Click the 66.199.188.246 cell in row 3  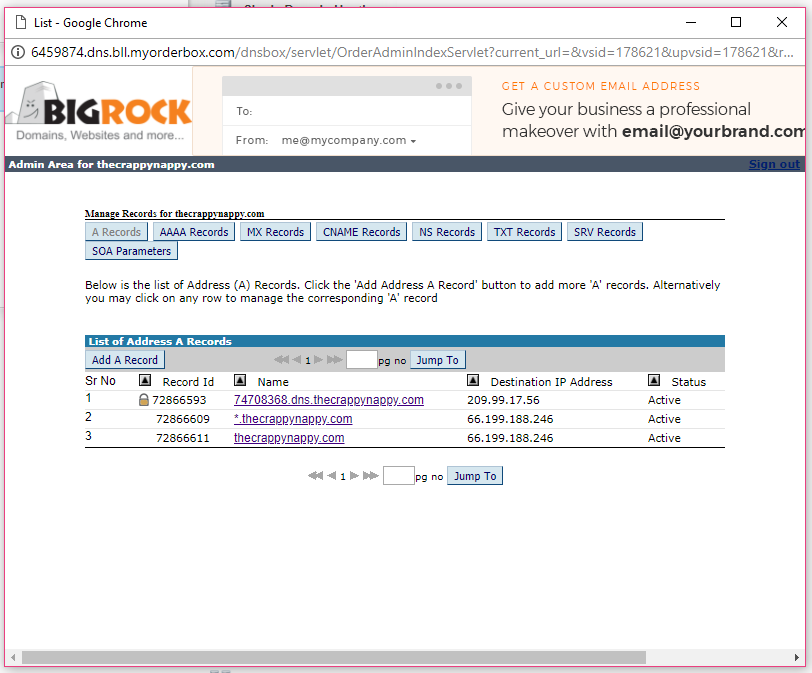pyautogui.click(x=510, y=438)
